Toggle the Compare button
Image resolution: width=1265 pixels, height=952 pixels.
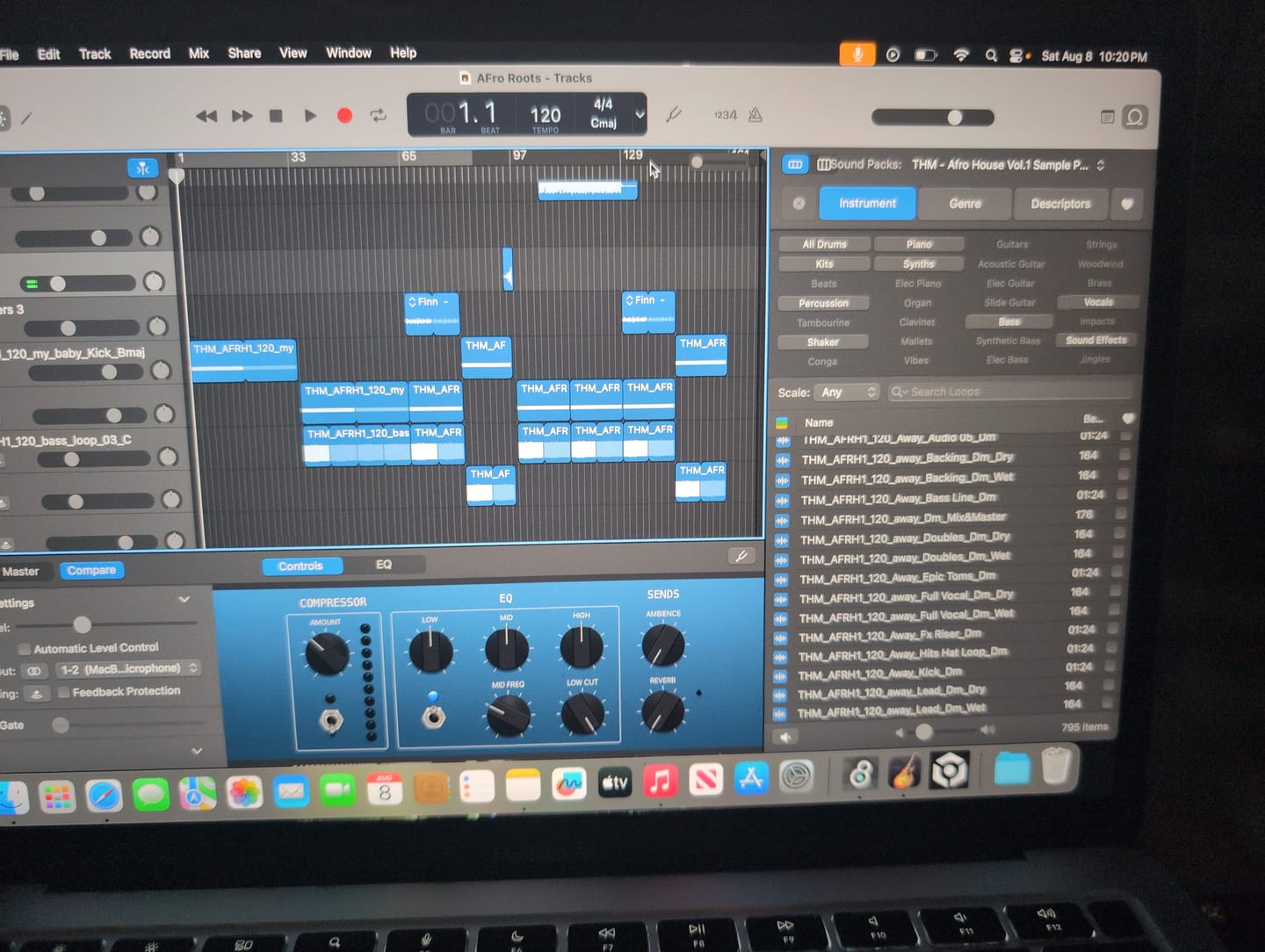(91, 570)
